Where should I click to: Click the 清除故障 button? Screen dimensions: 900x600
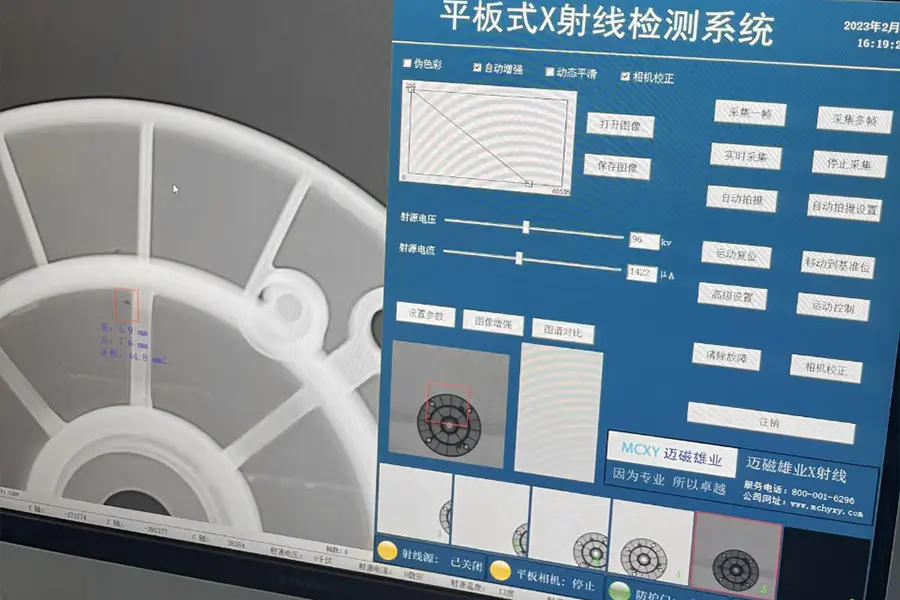click(x=726, y=355)
